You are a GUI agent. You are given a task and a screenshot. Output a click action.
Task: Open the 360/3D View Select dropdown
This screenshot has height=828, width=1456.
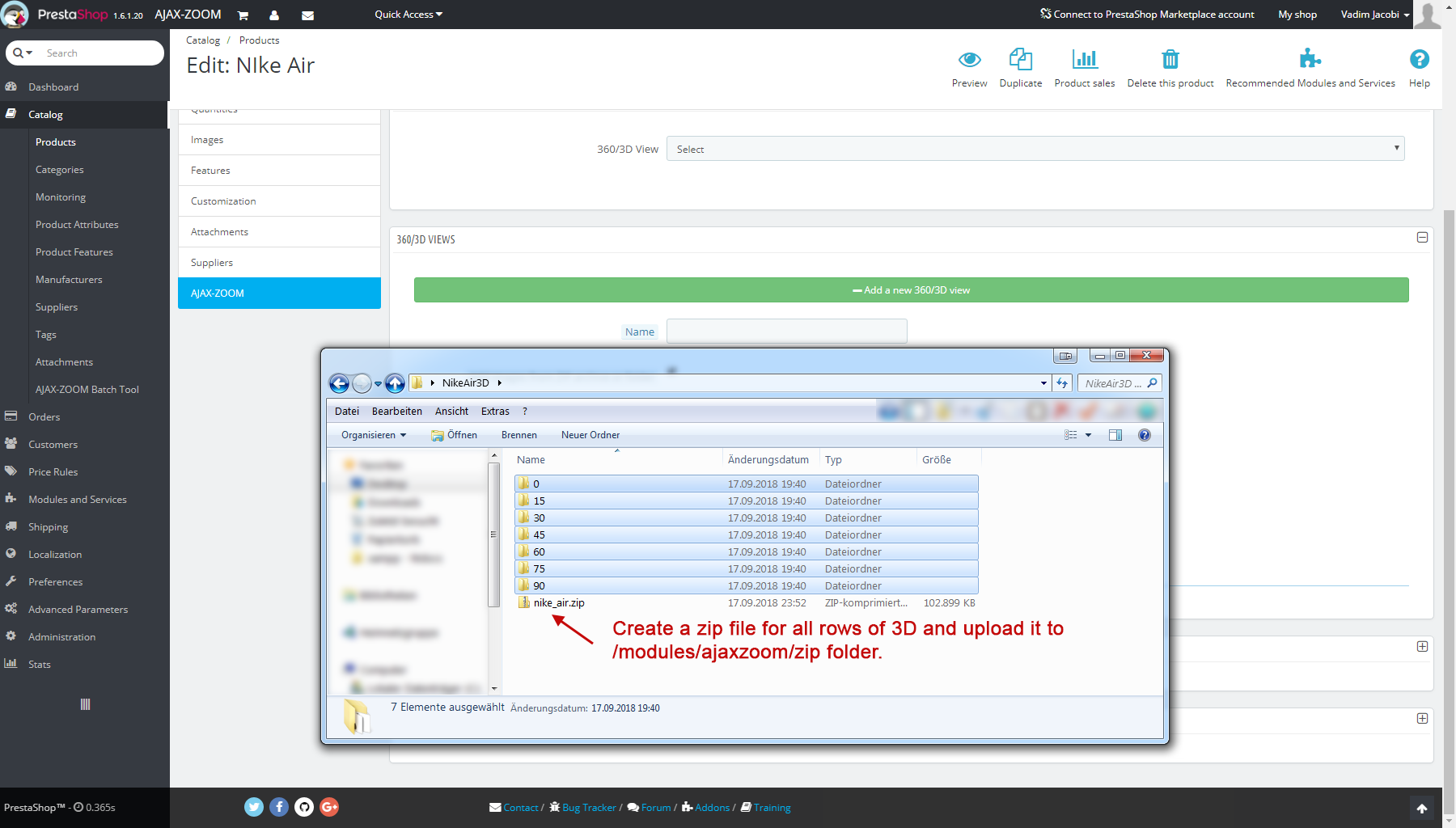coord(1035,149)
